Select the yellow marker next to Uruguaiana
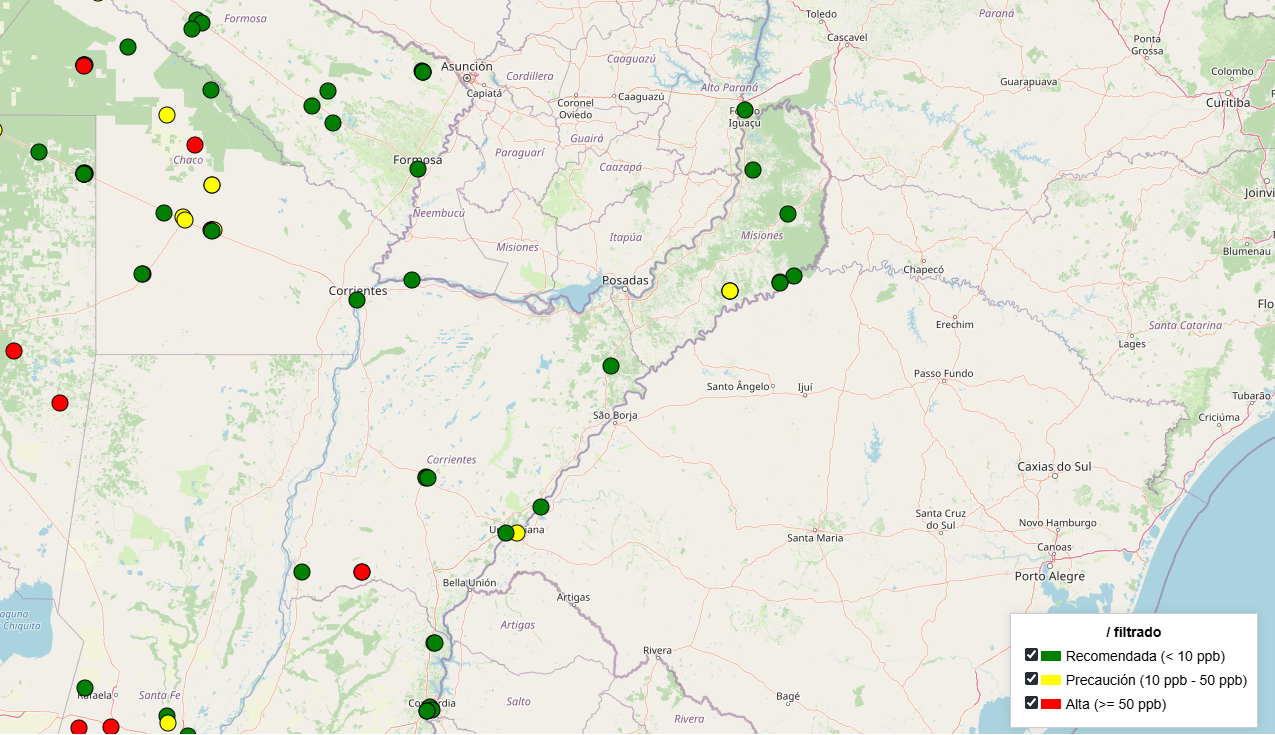The image size is (1275, 735). click(517, 533)
